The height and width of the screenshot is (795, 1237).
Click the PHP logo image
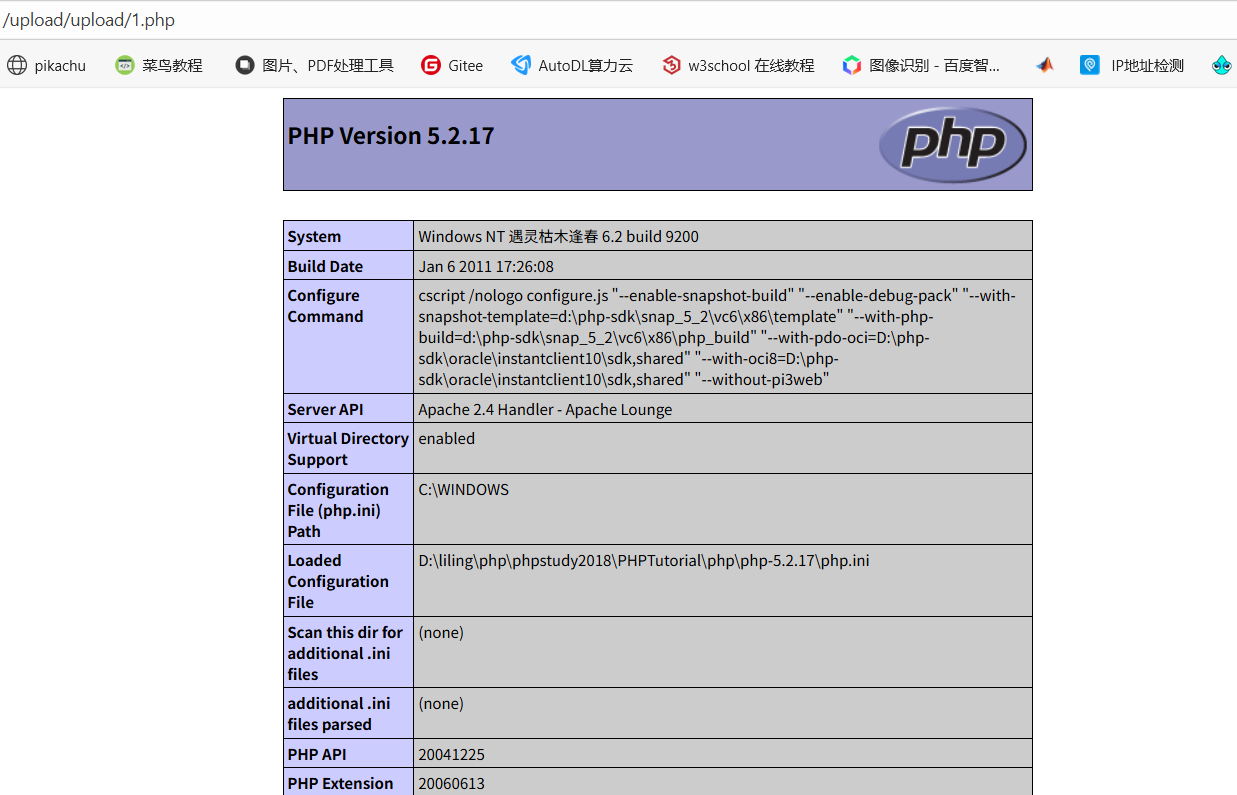click(953, 144)
